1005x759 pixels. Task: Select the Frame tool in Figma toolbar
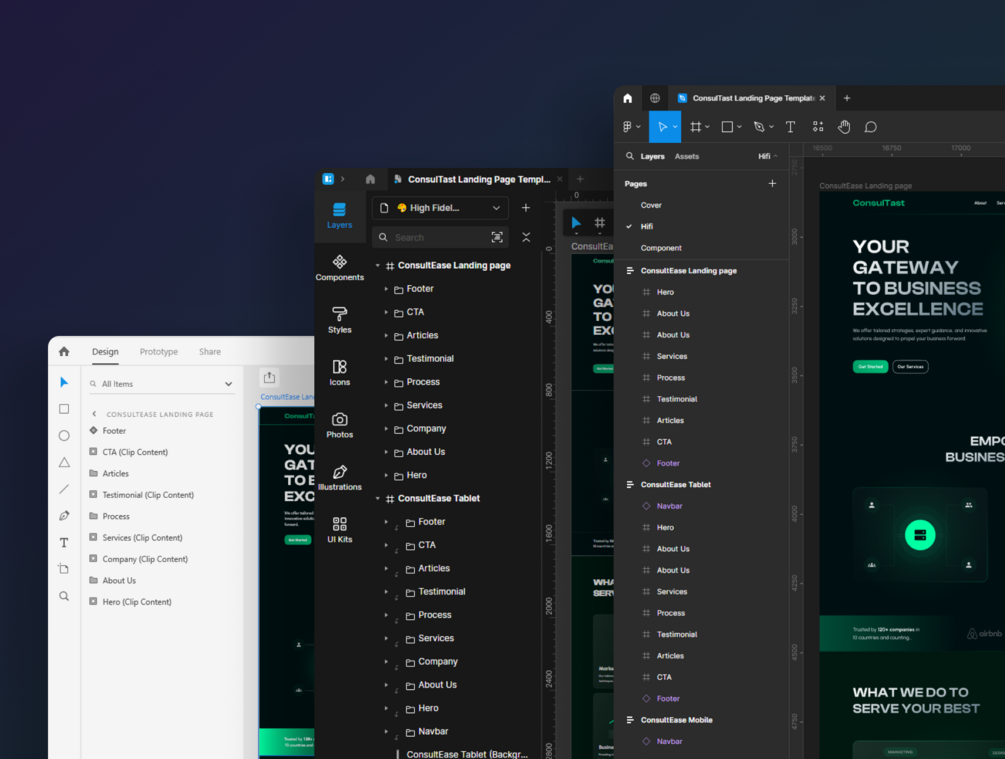(695, 127)
